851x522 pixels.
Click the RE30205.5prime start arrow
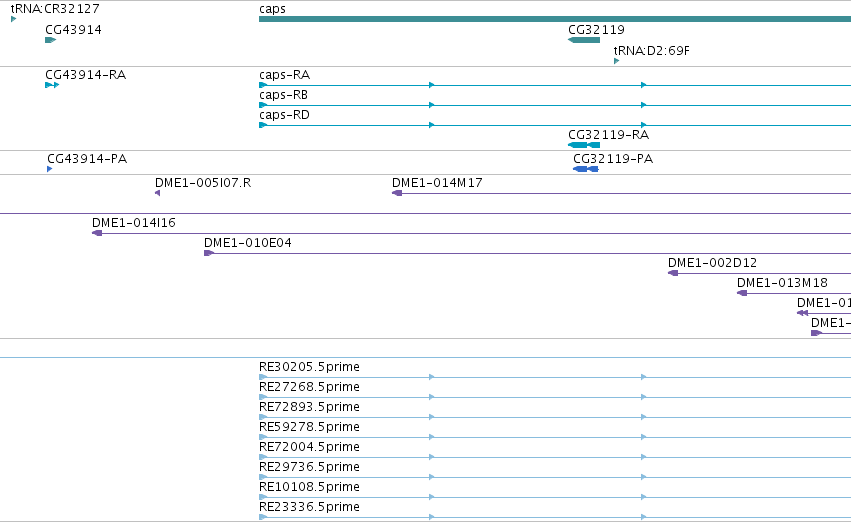coord(263,377)
